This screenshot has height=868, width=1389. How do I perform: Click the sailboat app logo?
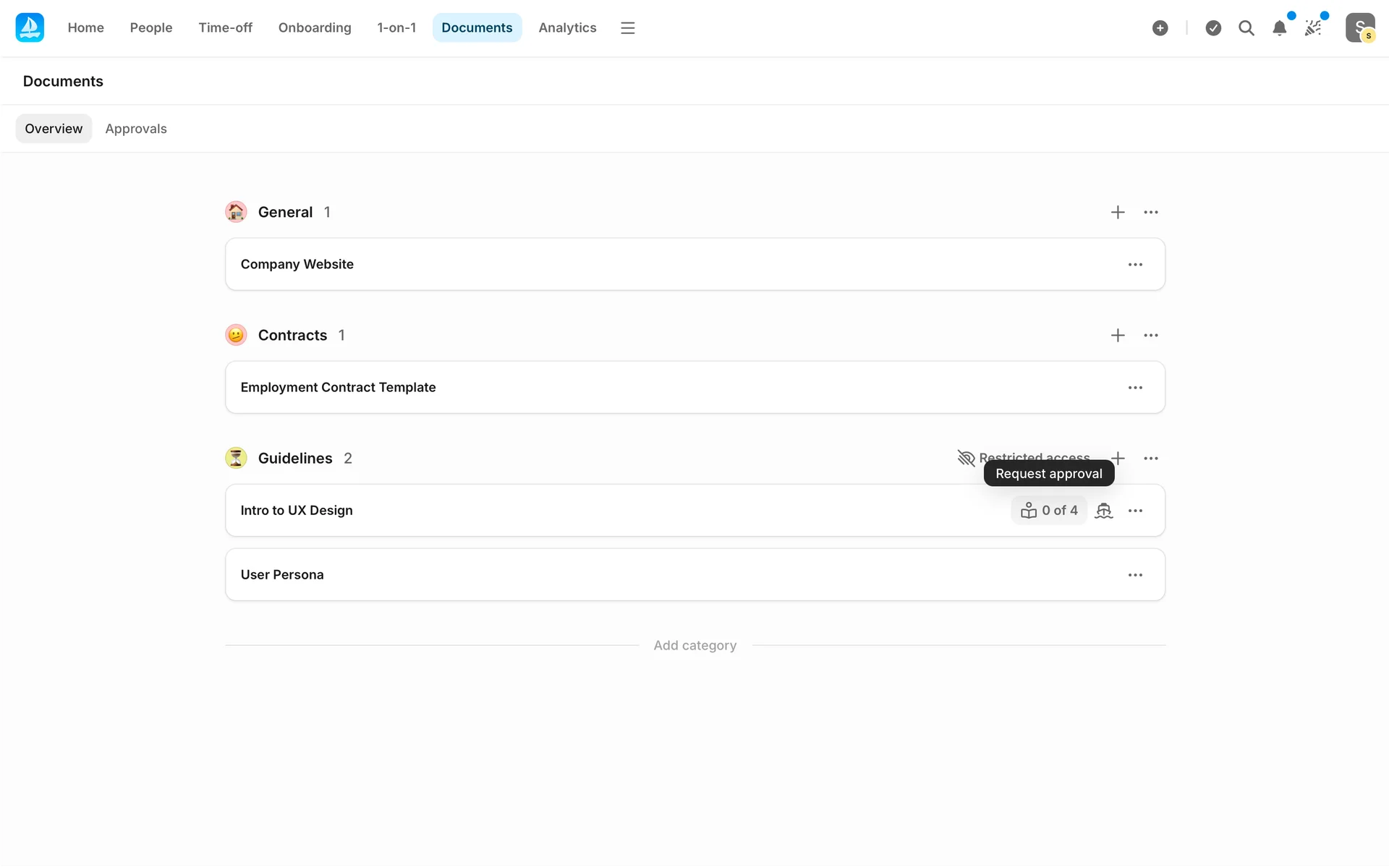(x=30, y=27)
